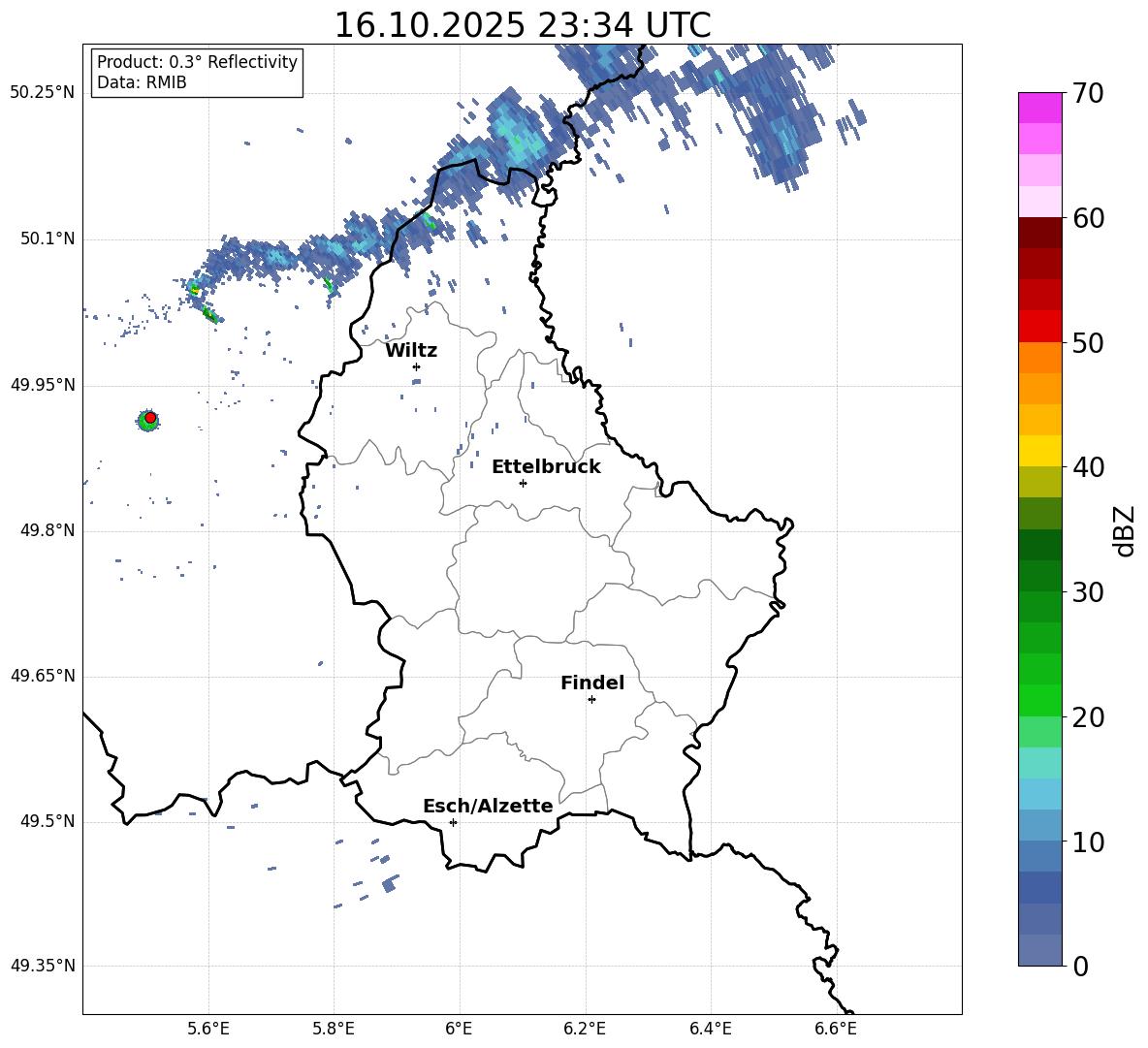The image size is (1148, 1048).
Task: Click the 6.2°E longitude label
Action: 585,1029
